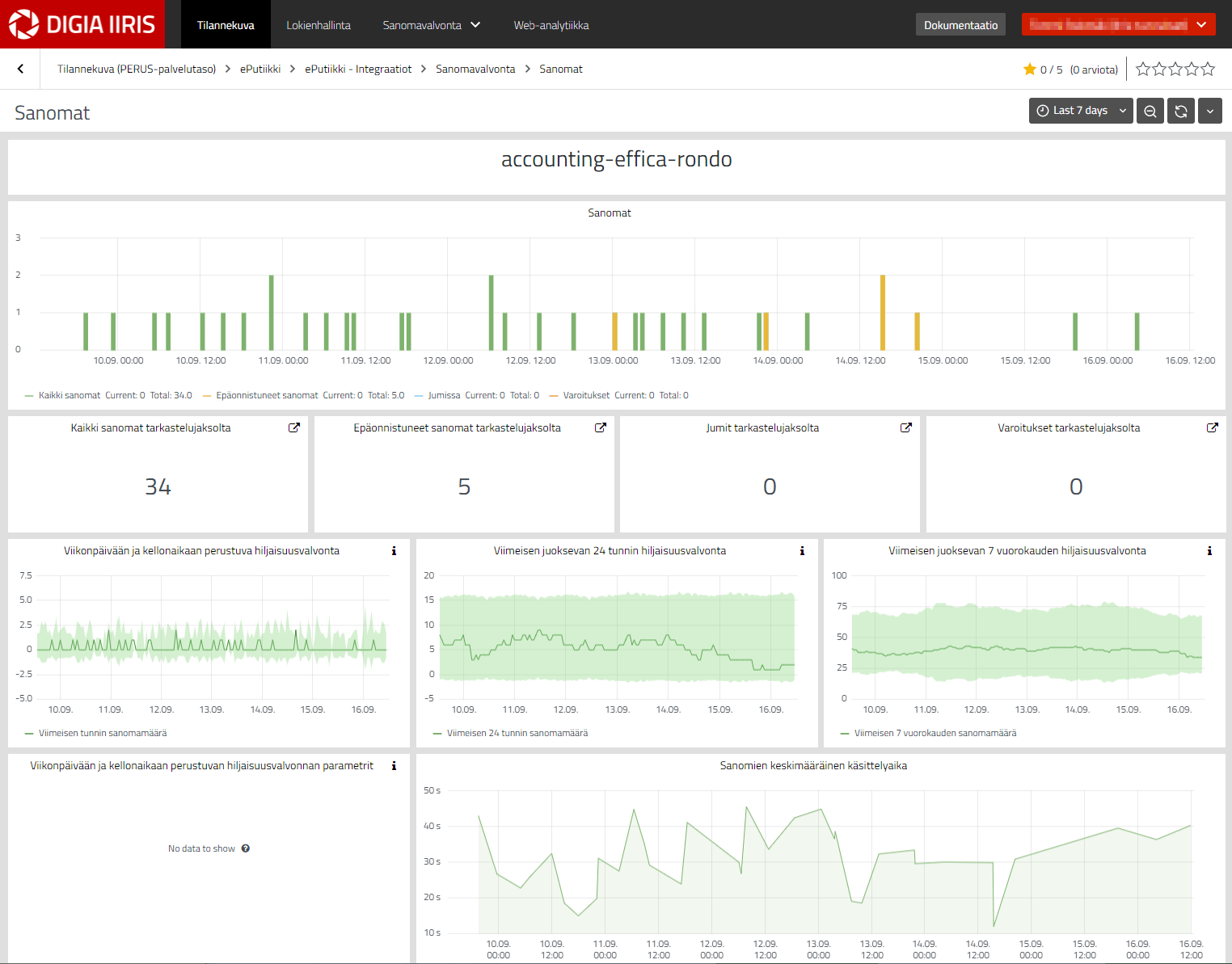Open external link for Kaikki sanomat panel
Image resolution: width=1232 pixels, height=964 pixels.
(294, 427)
